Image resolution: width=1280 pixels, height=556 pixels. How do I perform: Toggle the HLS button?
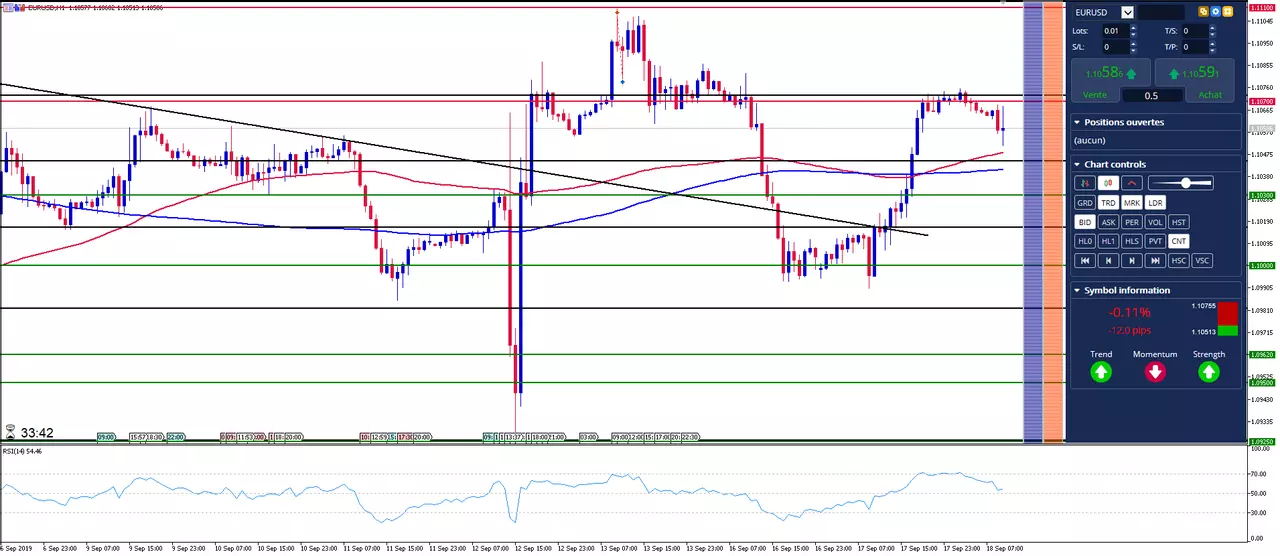pyautogui.click(x=1132, y=241)
